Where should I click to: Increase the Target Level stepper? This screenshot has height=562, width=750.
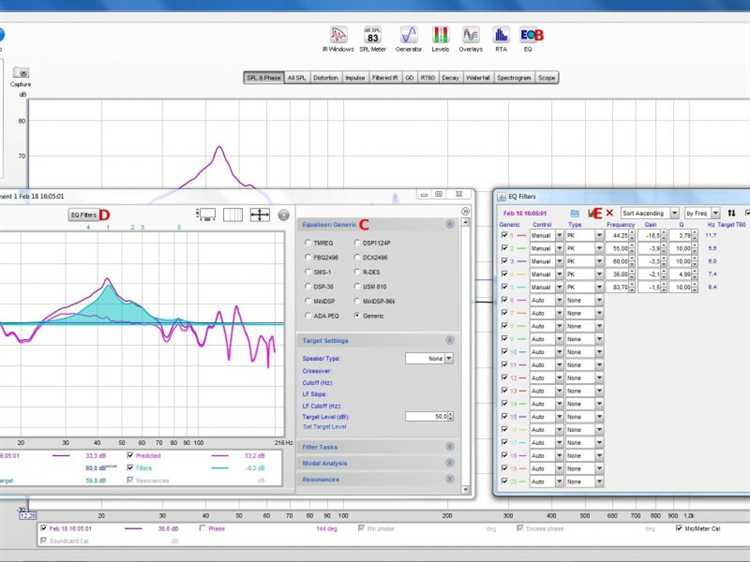click(x=451, y=414)
